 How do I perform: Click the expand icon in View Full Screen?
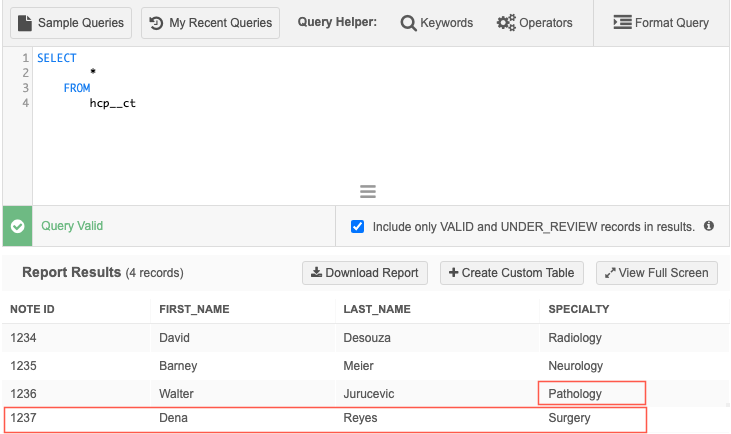click(x=610, y=273)
